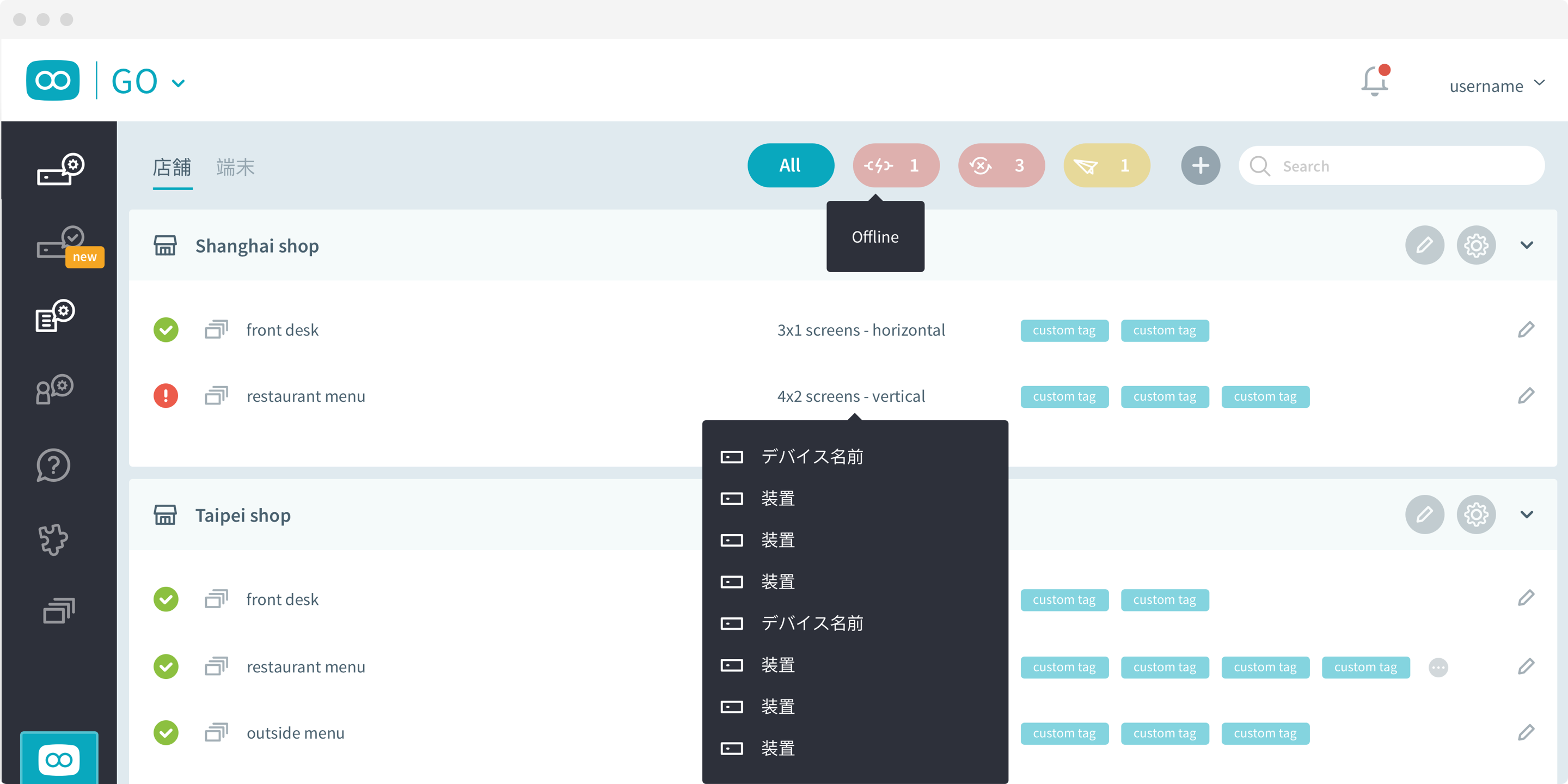
Task: Click the notification bell icon
Action: [1374, 82]
